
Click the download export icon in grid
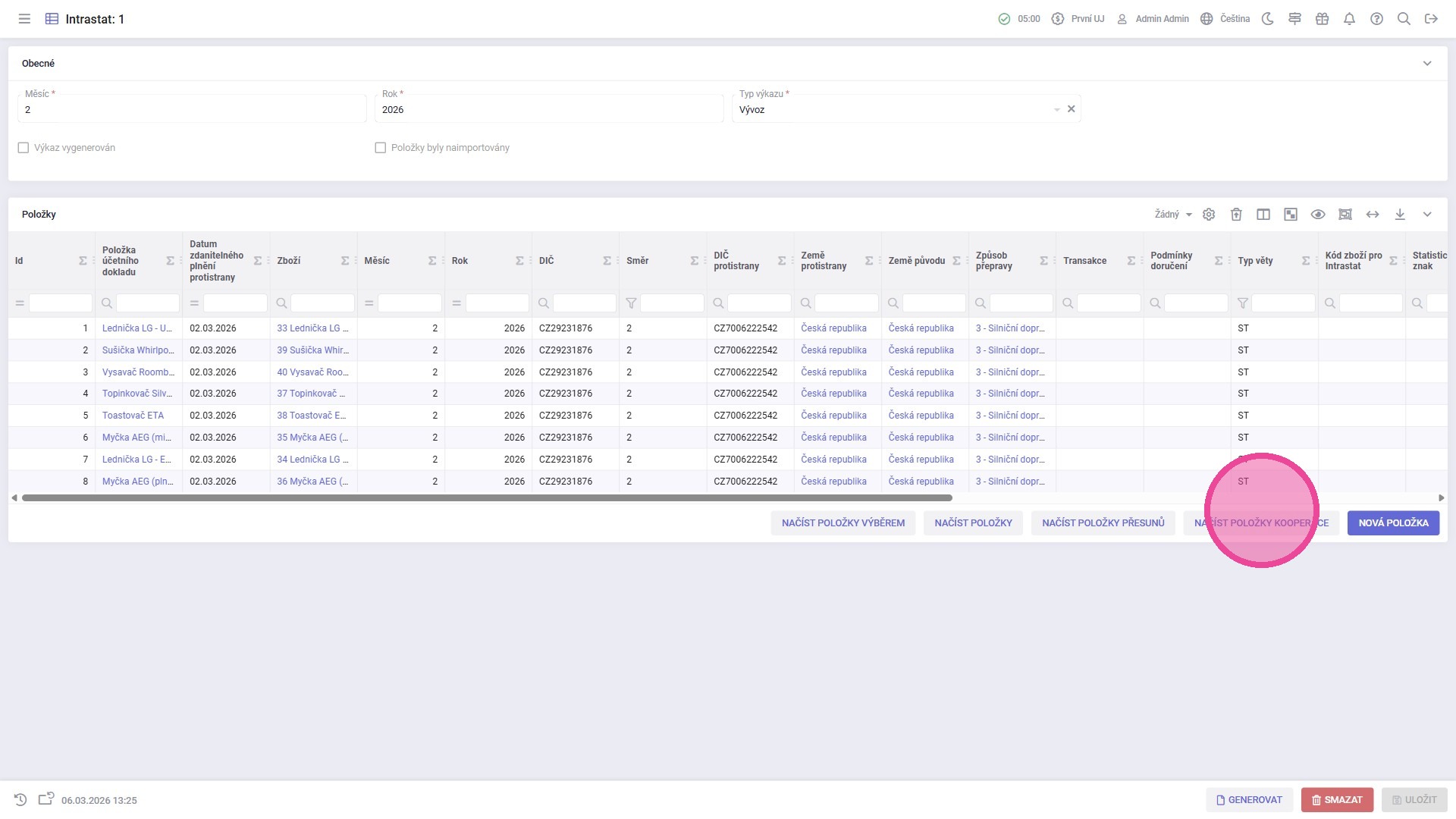1400,215
